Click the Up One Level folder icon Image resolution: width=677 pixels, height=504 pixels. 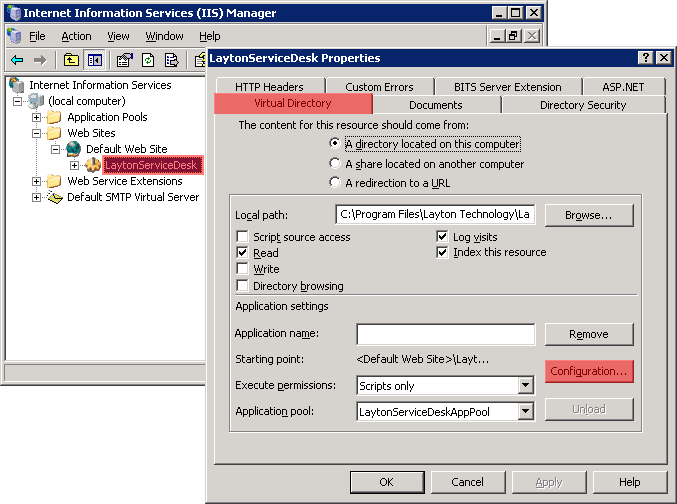point(71,60)
